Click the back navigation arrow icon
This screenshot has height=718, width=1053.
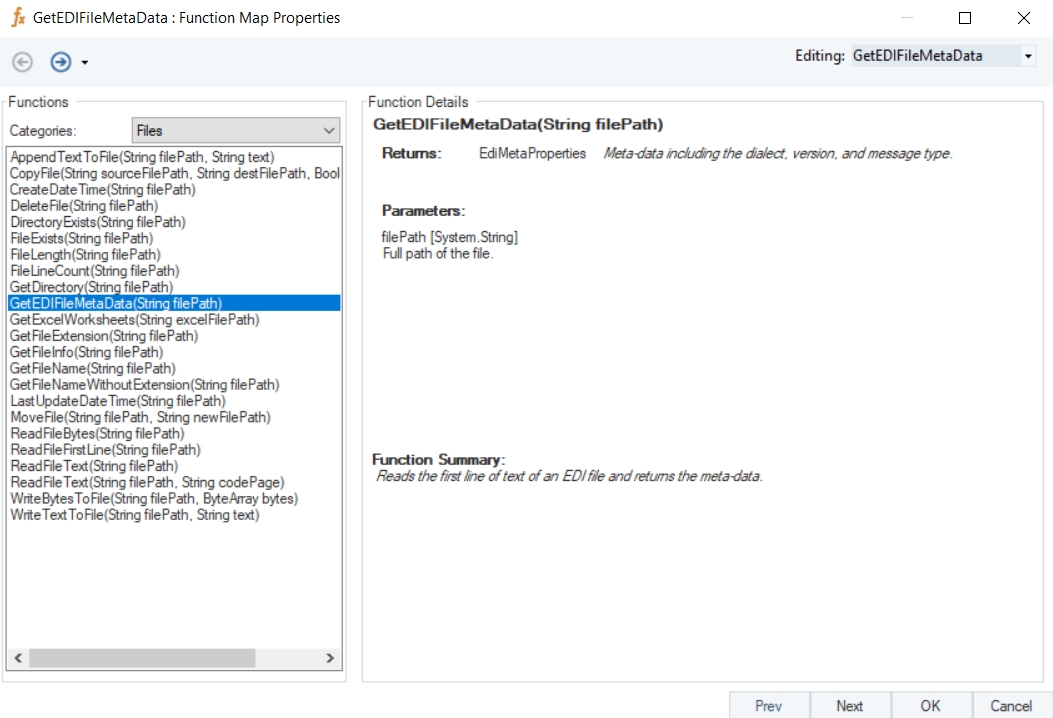(x=22, y=62)
